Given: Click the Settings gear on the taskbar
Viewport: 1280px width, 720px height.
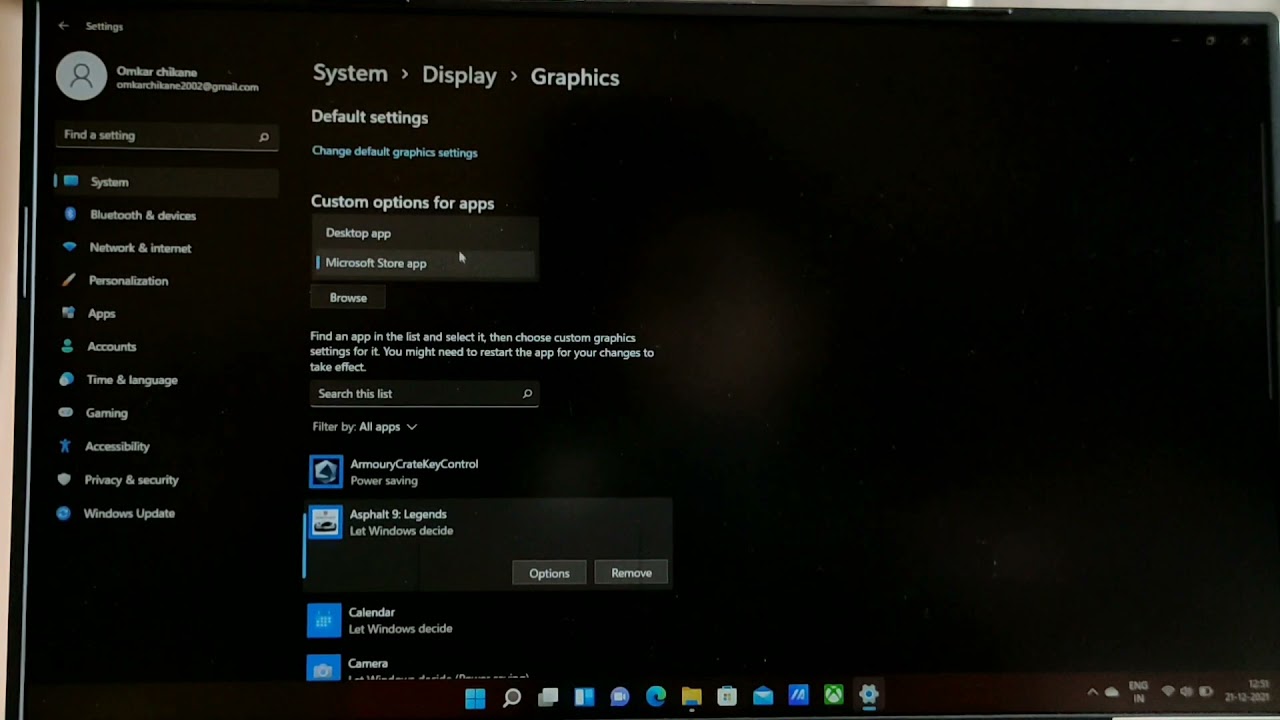Looking at the screenshot, I should [x=868, y=695].
